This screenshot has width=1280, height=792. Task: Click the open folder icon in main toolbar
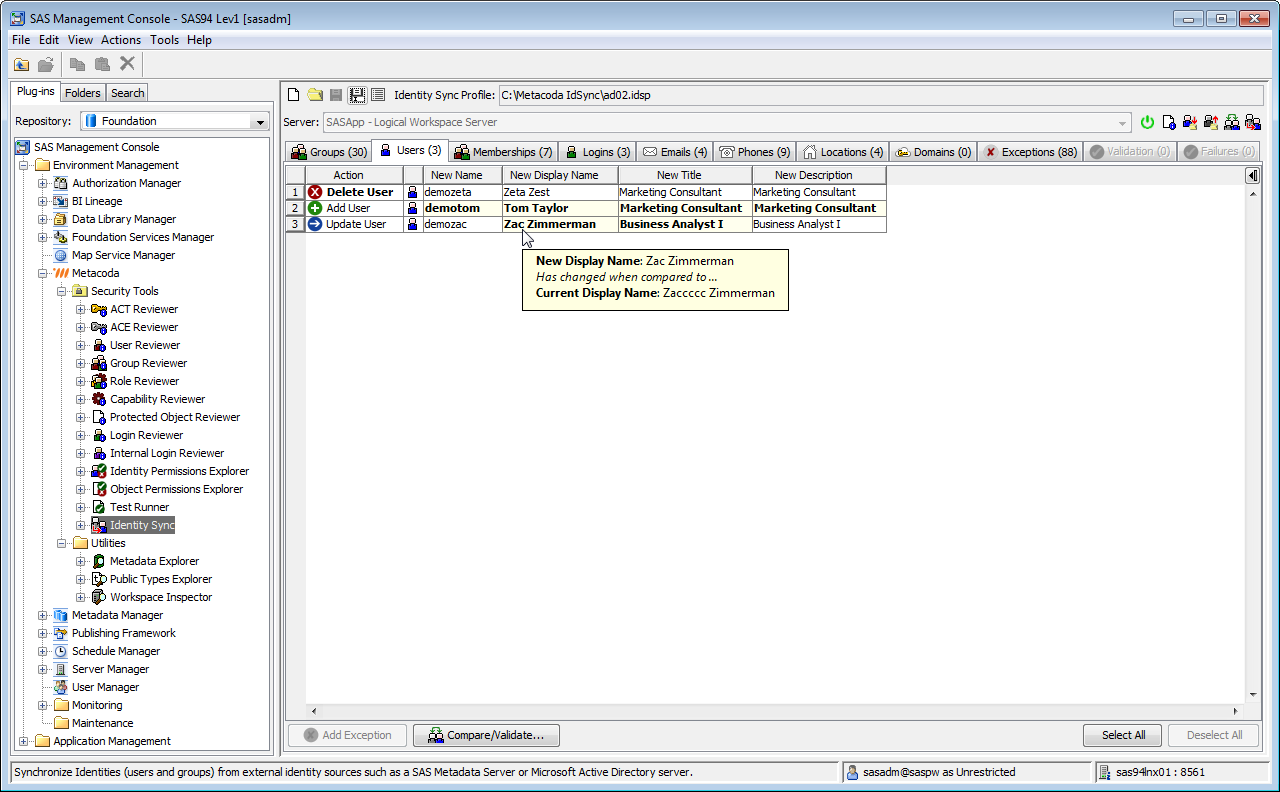[x=45, y=64]
